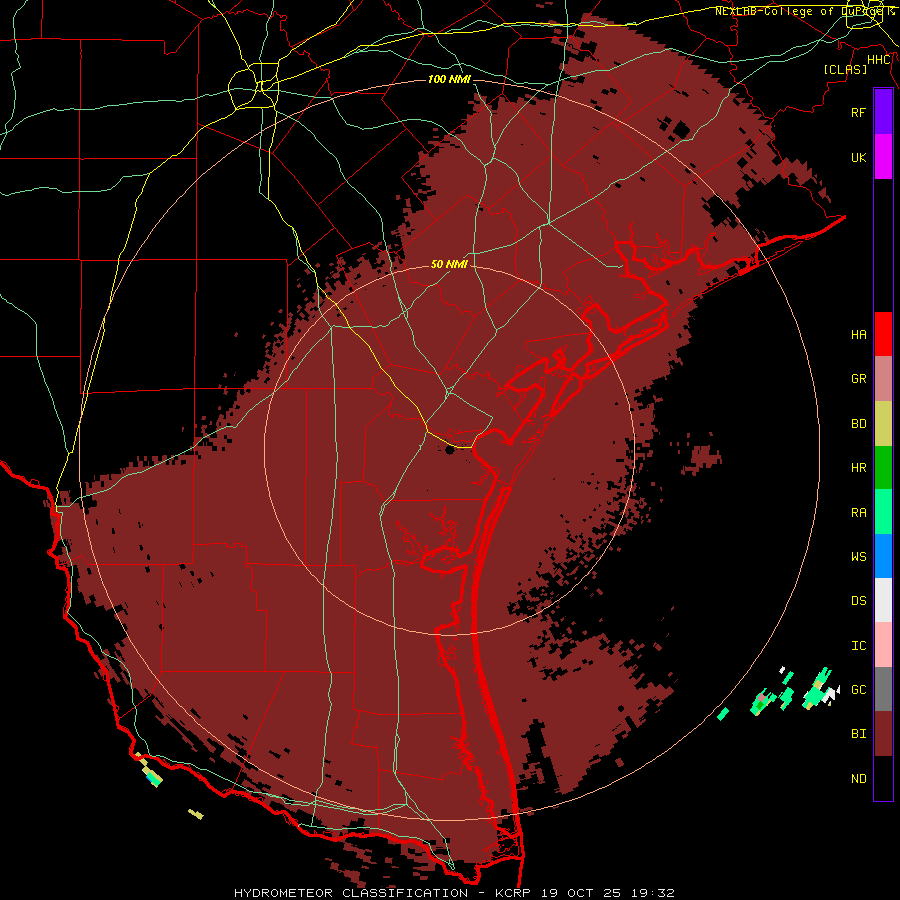
Task: Click the DS white legend swatch
Action: [x=883, y=600]
